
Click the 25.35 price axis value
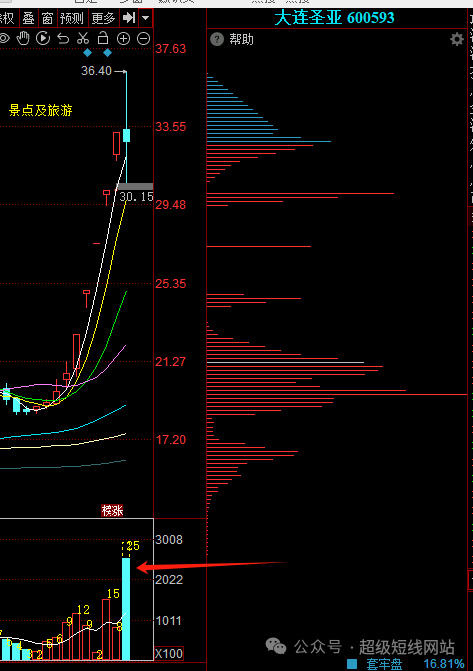(x=171, y=283)
